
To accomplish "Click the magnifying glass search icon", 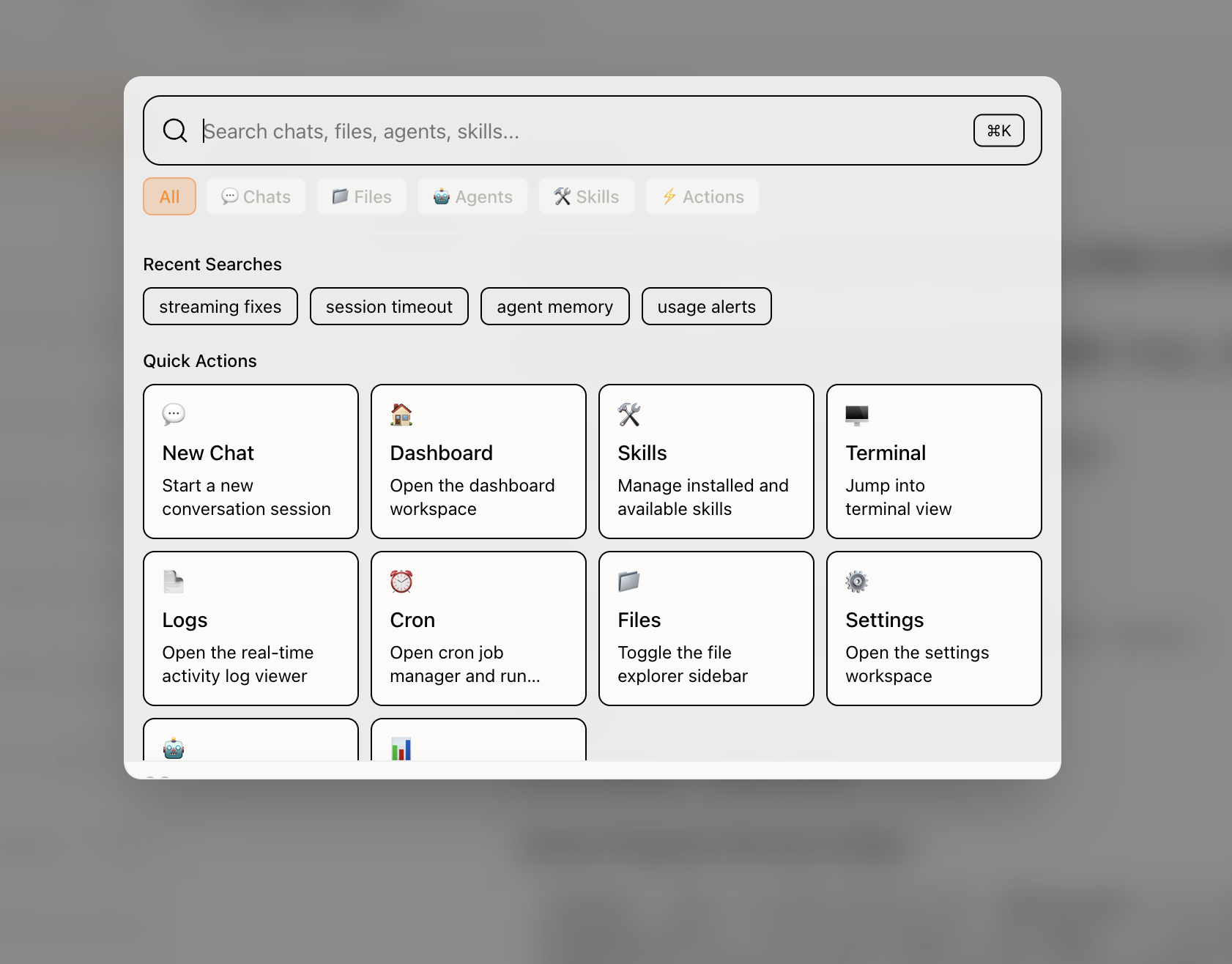I will (175, 130).
